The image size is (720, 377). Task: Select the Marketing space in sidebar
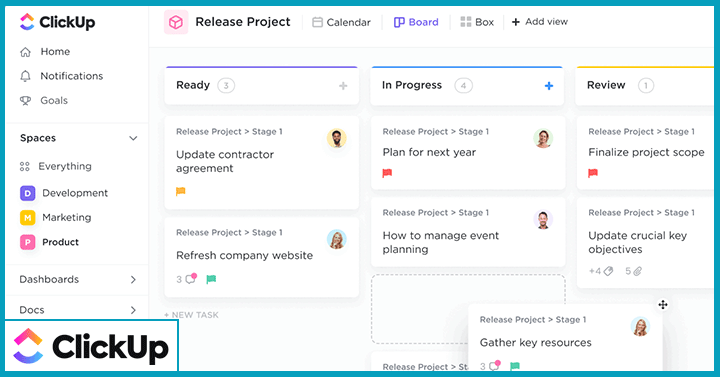56,217
